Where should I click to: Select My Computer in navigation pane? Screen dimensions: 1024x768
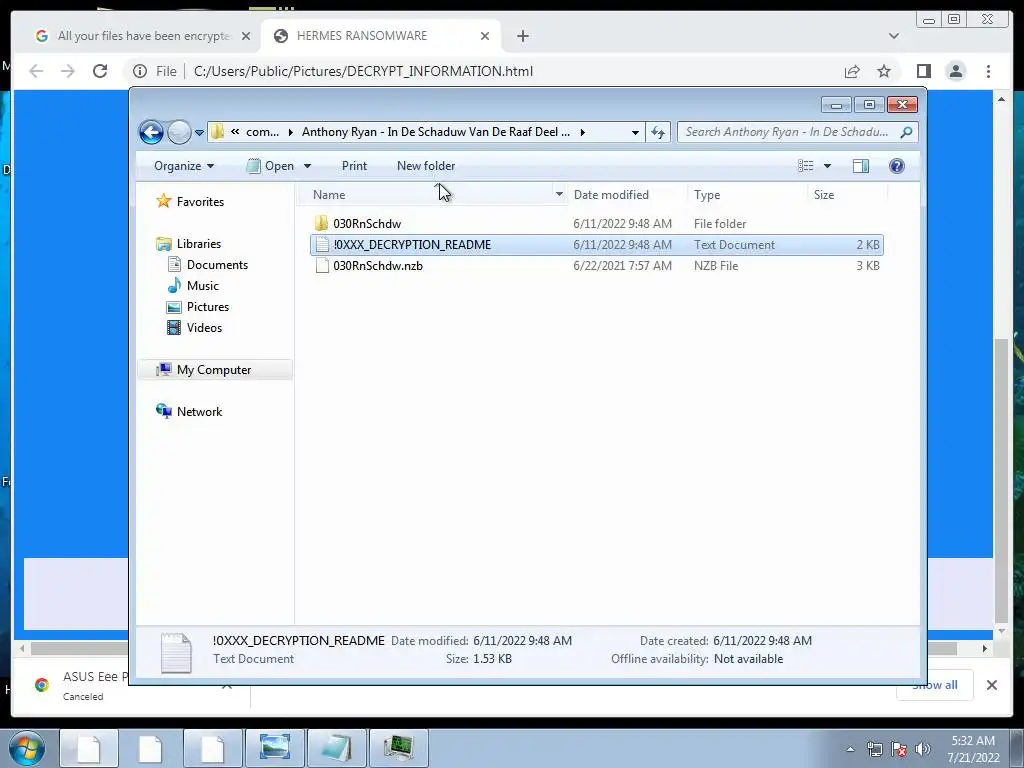[x=214, y=370]
